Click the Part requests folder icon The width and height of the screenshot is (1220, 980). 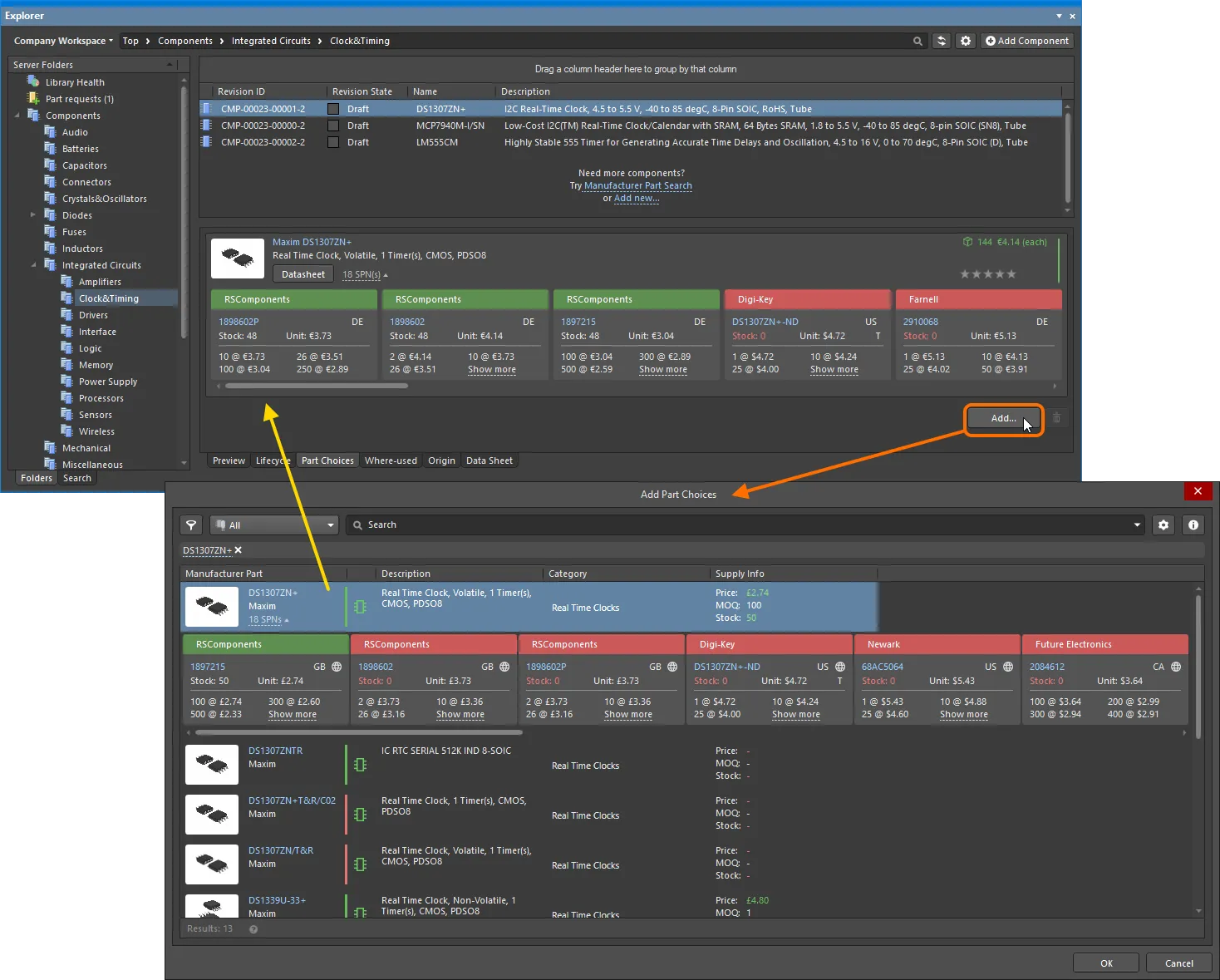pos(33,98)
